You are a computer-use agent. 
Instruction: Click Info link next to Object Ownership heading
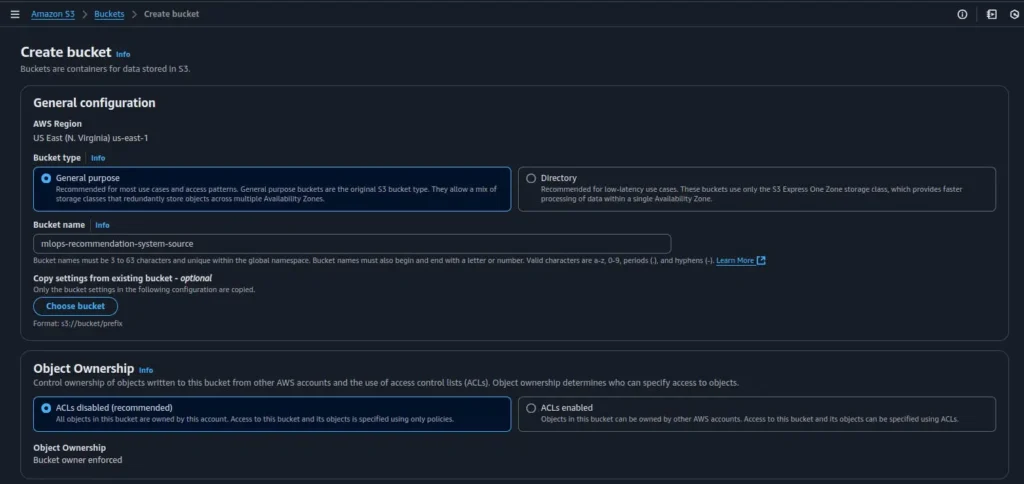146,370
